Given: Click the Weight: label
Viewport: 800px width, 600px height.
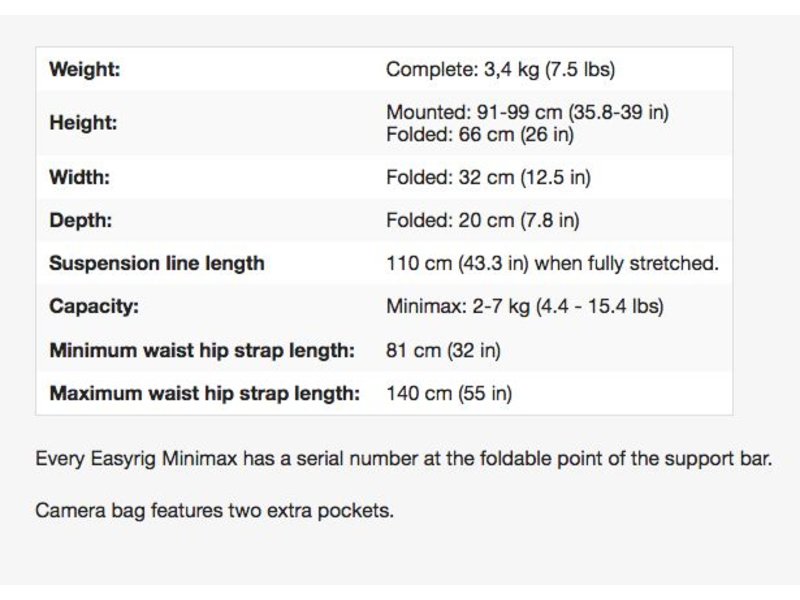Looking at the screenshot, I should pyautogui.click(x=85, y=69).
